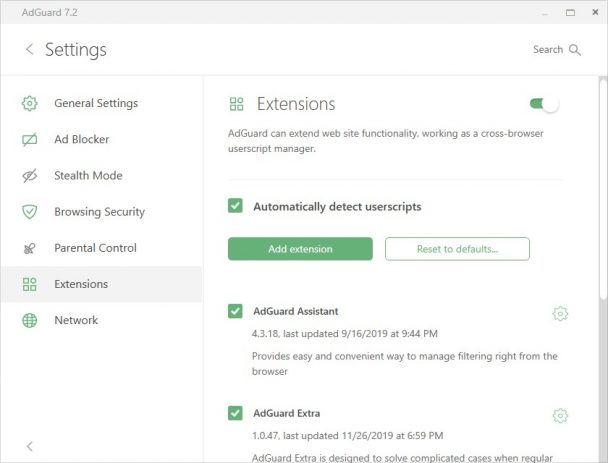
Task: Select the Network section
Action: pos(101,320)
